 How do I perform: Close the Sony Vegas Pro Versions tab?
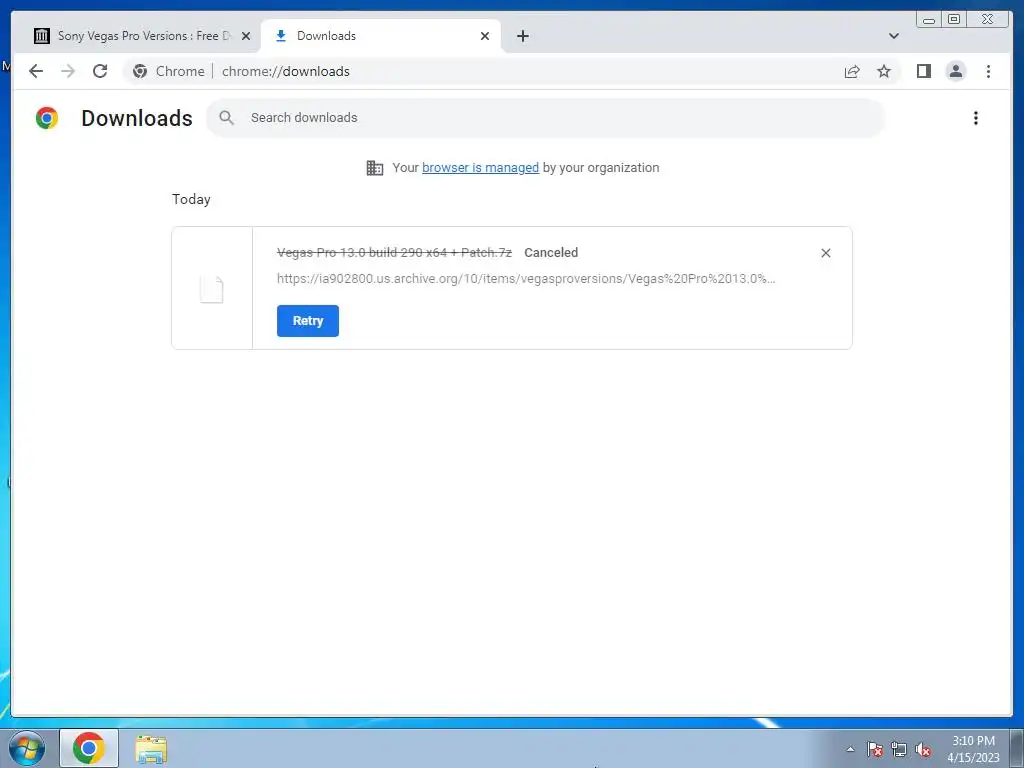[246, 36]
